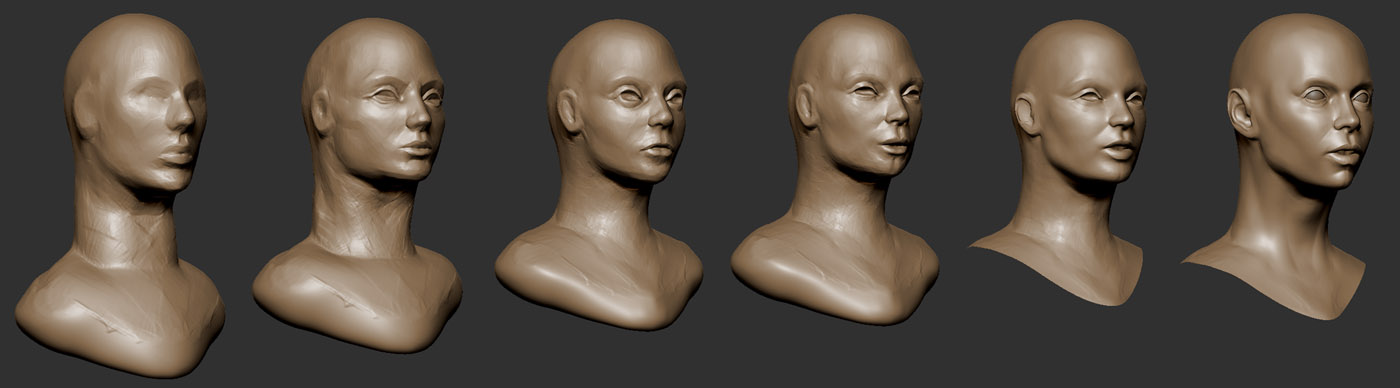Viewport: 1400px width, 388px height.
Task: Pick the fourth sculpt stage bust from left
Action: click(835, 169)
